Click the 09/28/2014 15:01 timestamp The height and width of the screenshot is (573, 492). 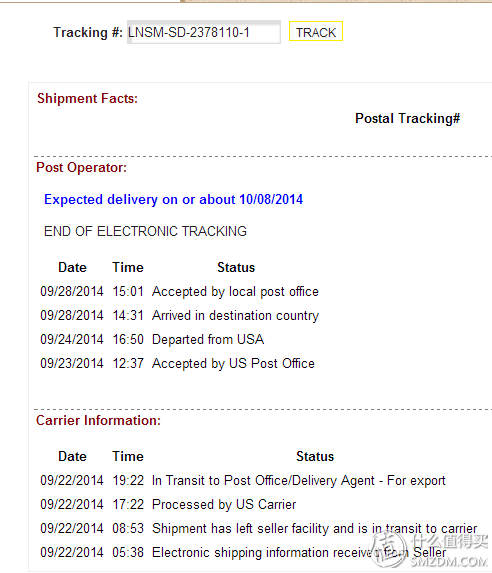(92, 292)
